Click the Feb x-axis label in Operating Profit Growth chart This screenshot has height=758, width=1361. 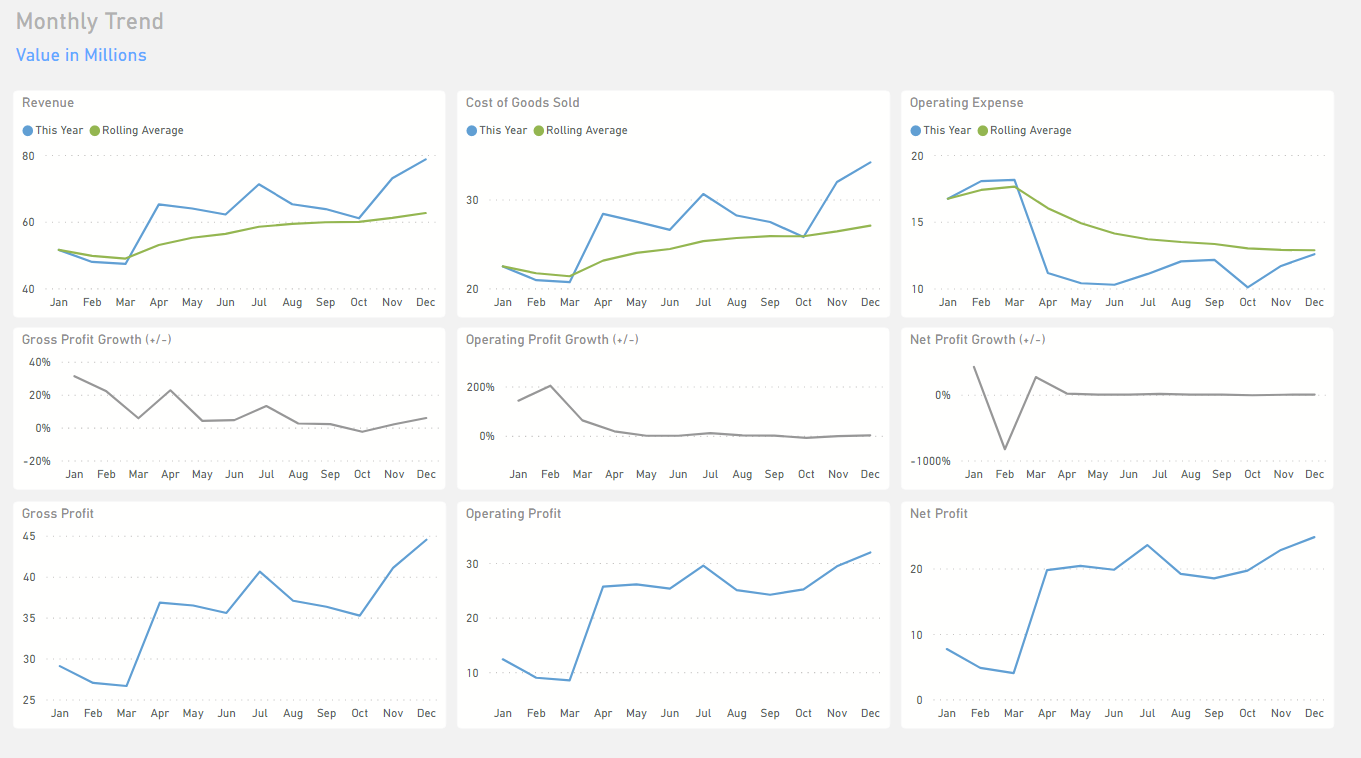tap(550, 474)
